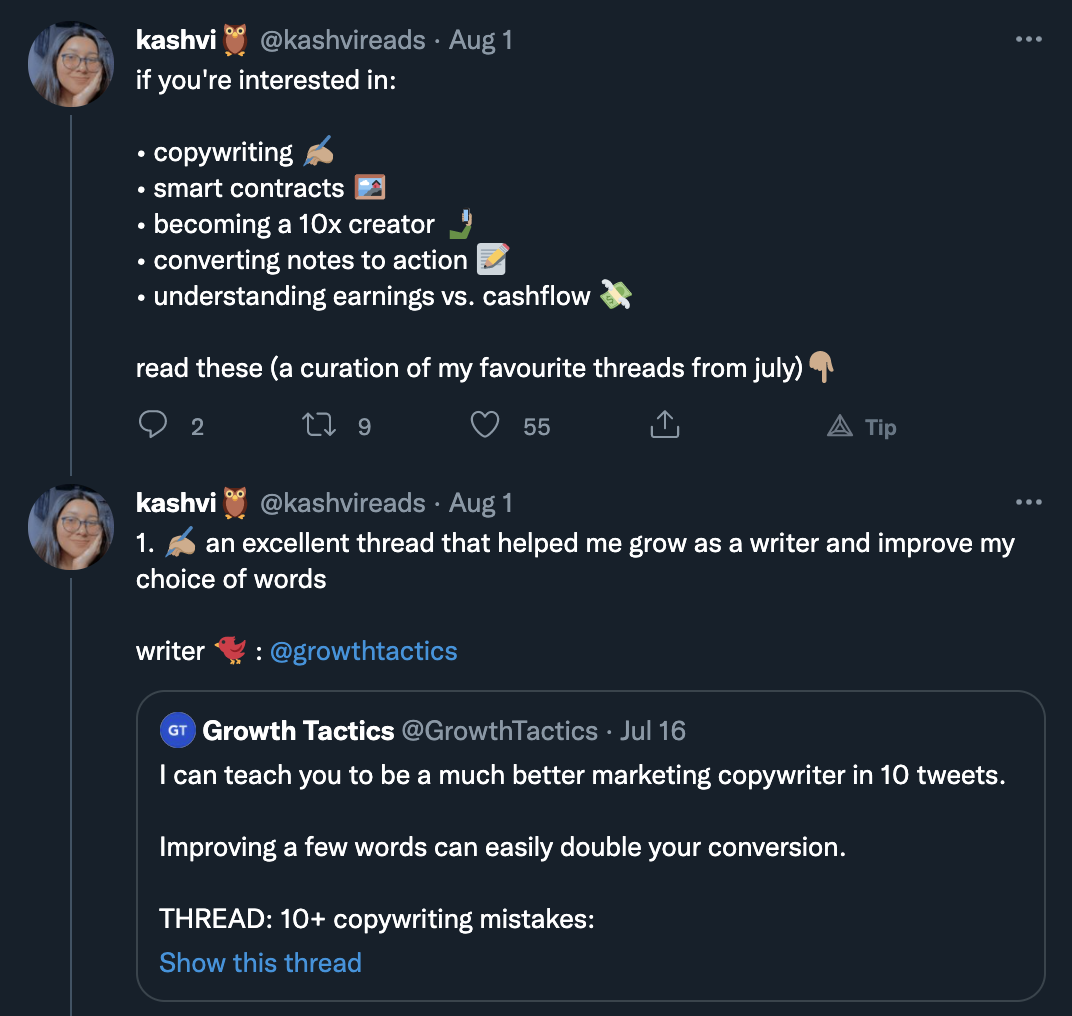The image size is (1072, 1016).
Task: Click the reply icon on first tweet
Action: (153, 426)
